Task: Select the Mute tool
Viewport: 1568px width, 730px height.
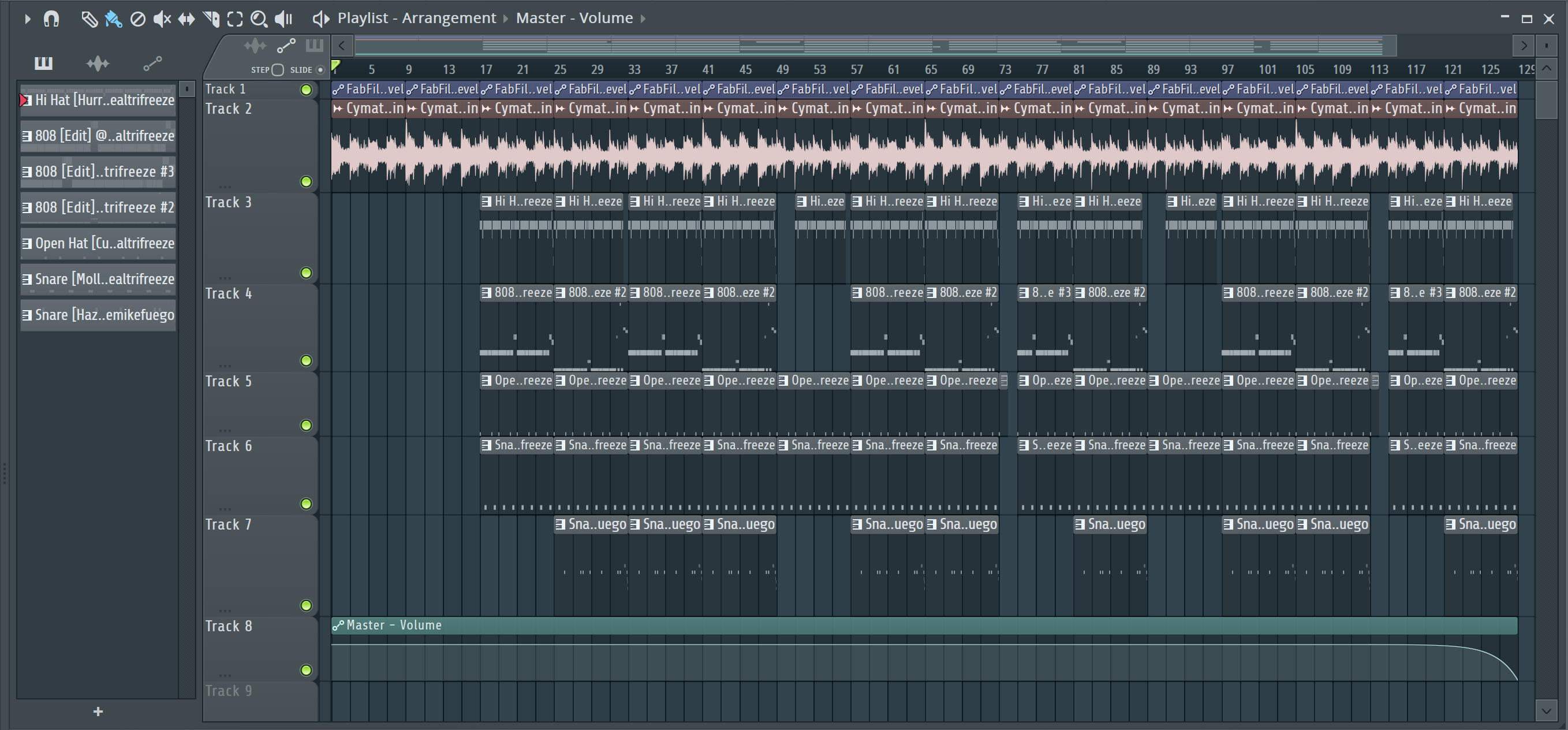Action: [x=162, y=20]
